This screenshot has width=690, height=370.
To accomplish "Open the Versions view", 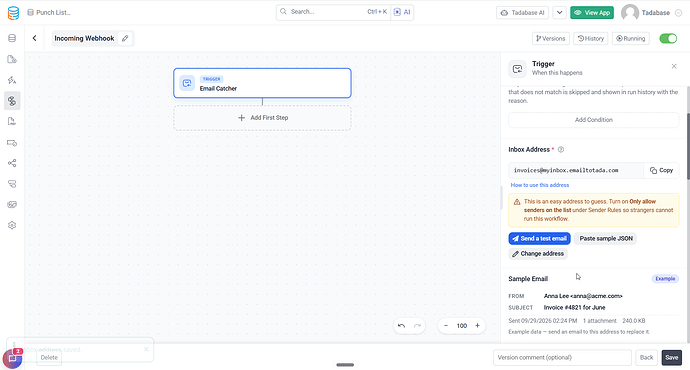I will point(551,38).
